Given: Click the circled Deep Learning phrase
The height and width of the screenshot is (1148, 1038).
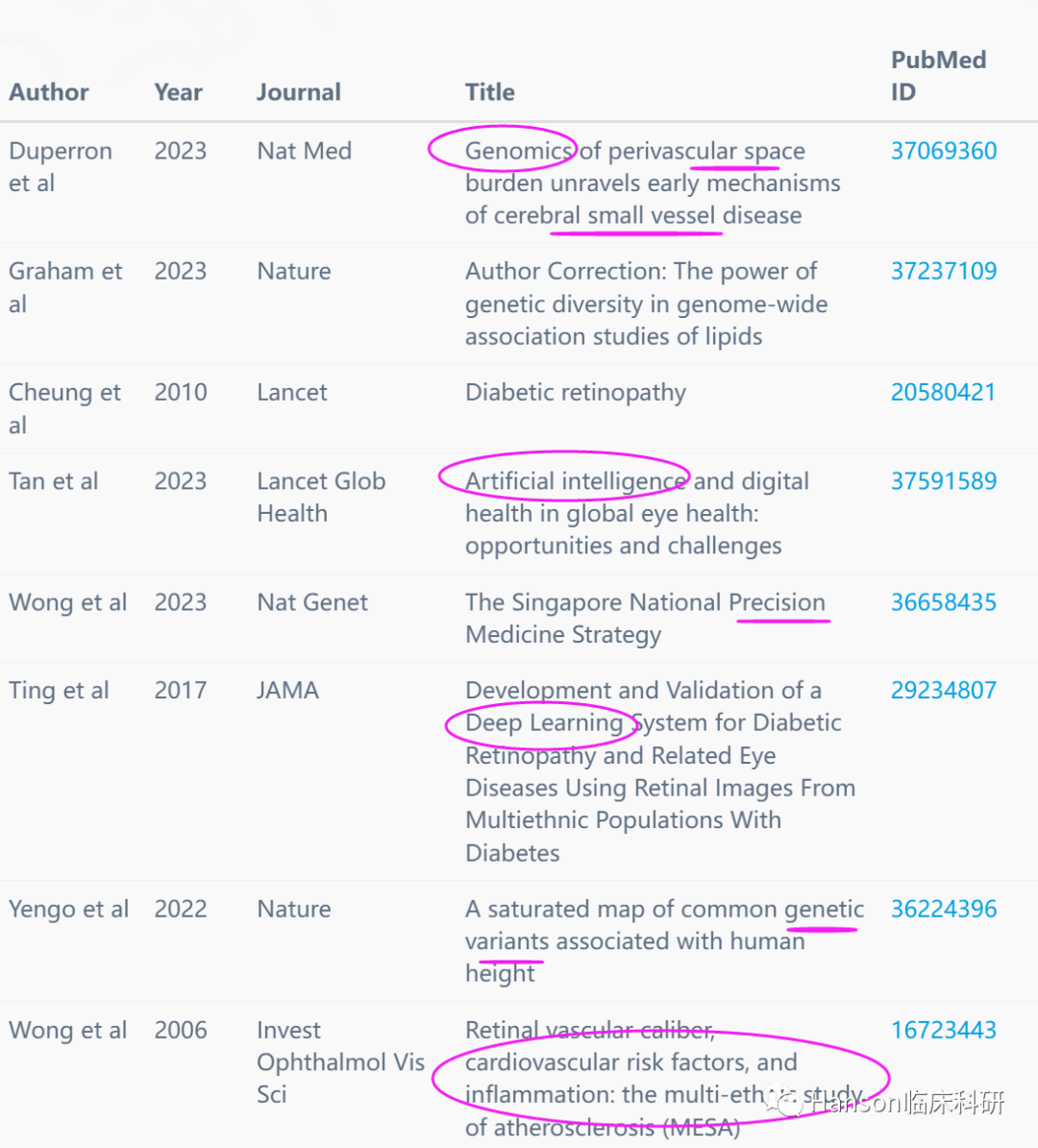Looking at the screenshot, I should [544, 722].
